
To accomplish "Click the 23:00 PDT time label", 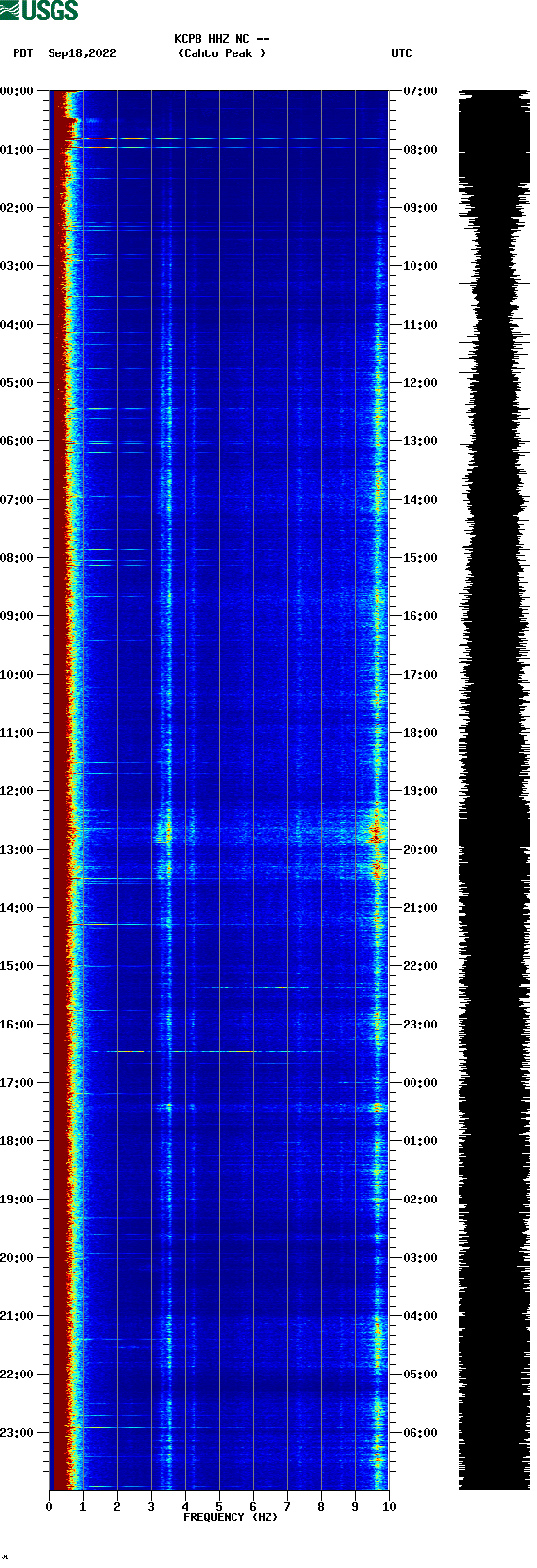I will tap(17, 1433).
